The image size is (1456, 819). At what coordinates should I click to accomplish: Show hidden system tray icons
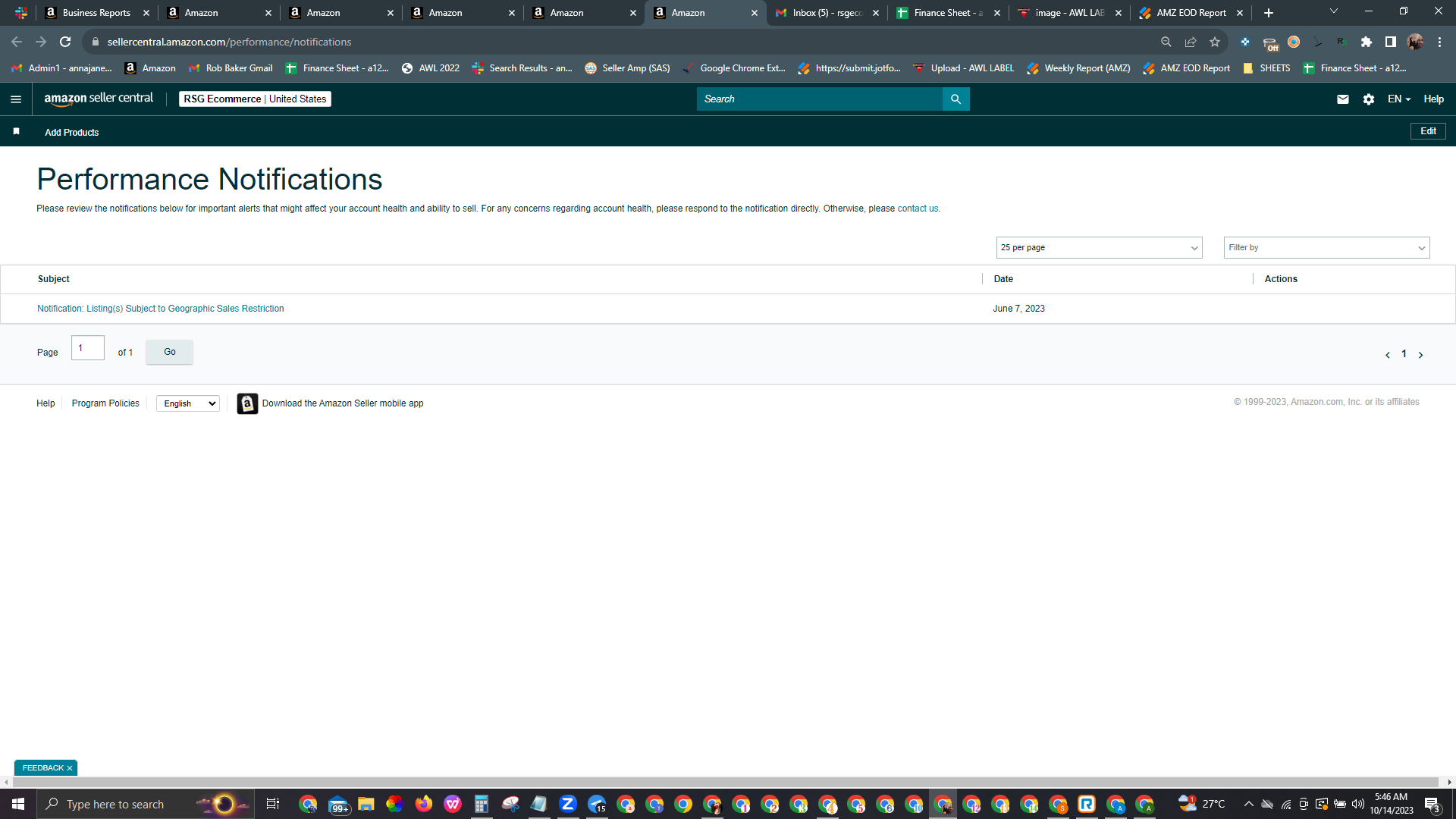[x=1248, y=804]
